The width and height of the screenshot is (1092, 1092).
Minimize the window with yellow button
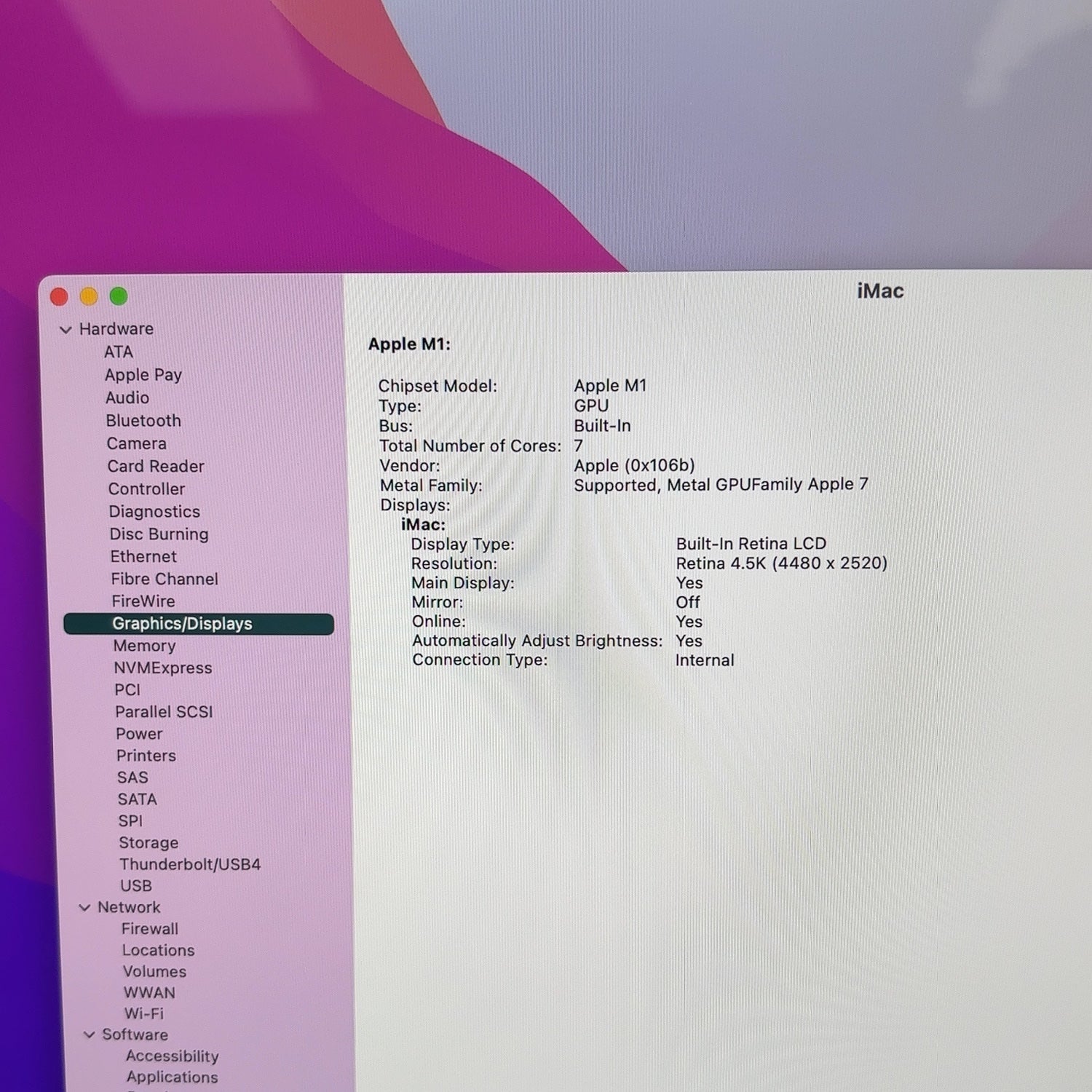point(89,296)
